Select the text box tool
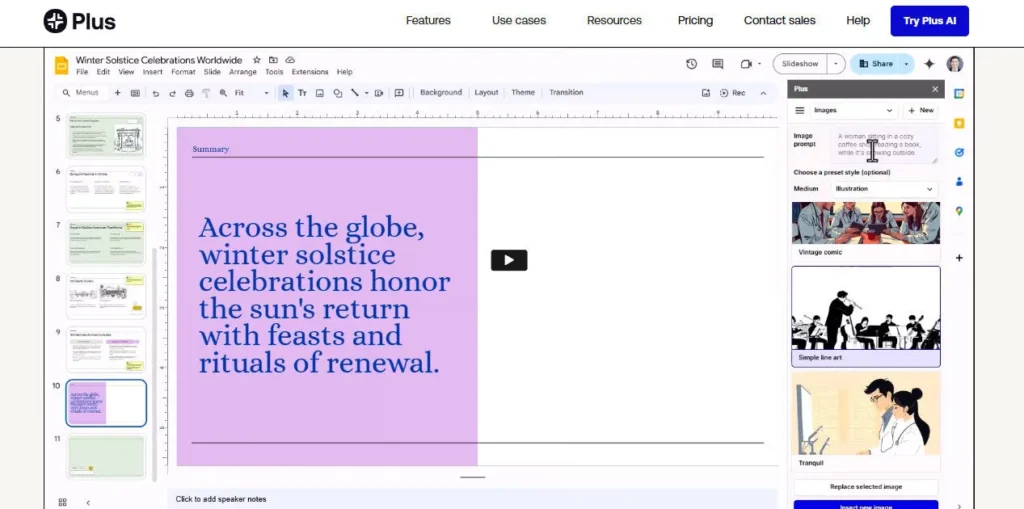Viewport: 1024px width, 509px height. click(x=302, y=93)
